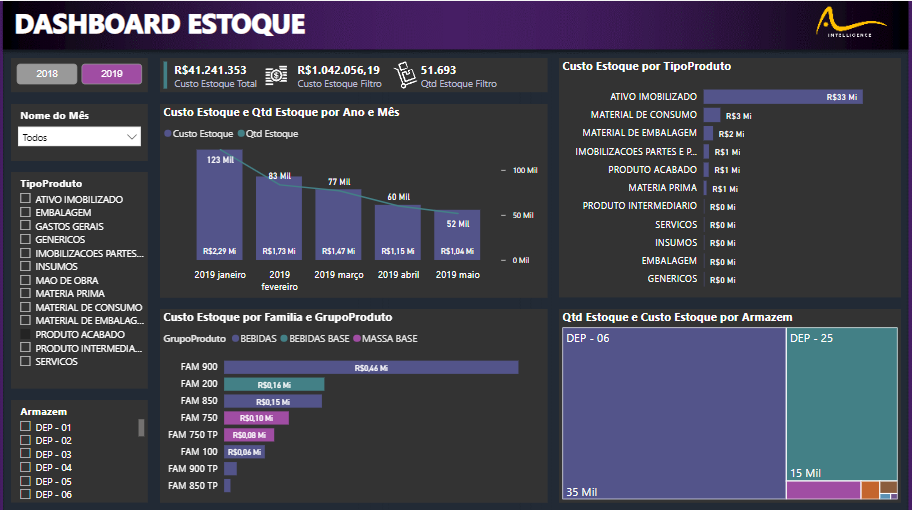Image resolution: width=912 pixels, height=510 pixels.
Task: Tick the SERVICOS checkbox in TipoProduto
Action: tap(25, 362)
